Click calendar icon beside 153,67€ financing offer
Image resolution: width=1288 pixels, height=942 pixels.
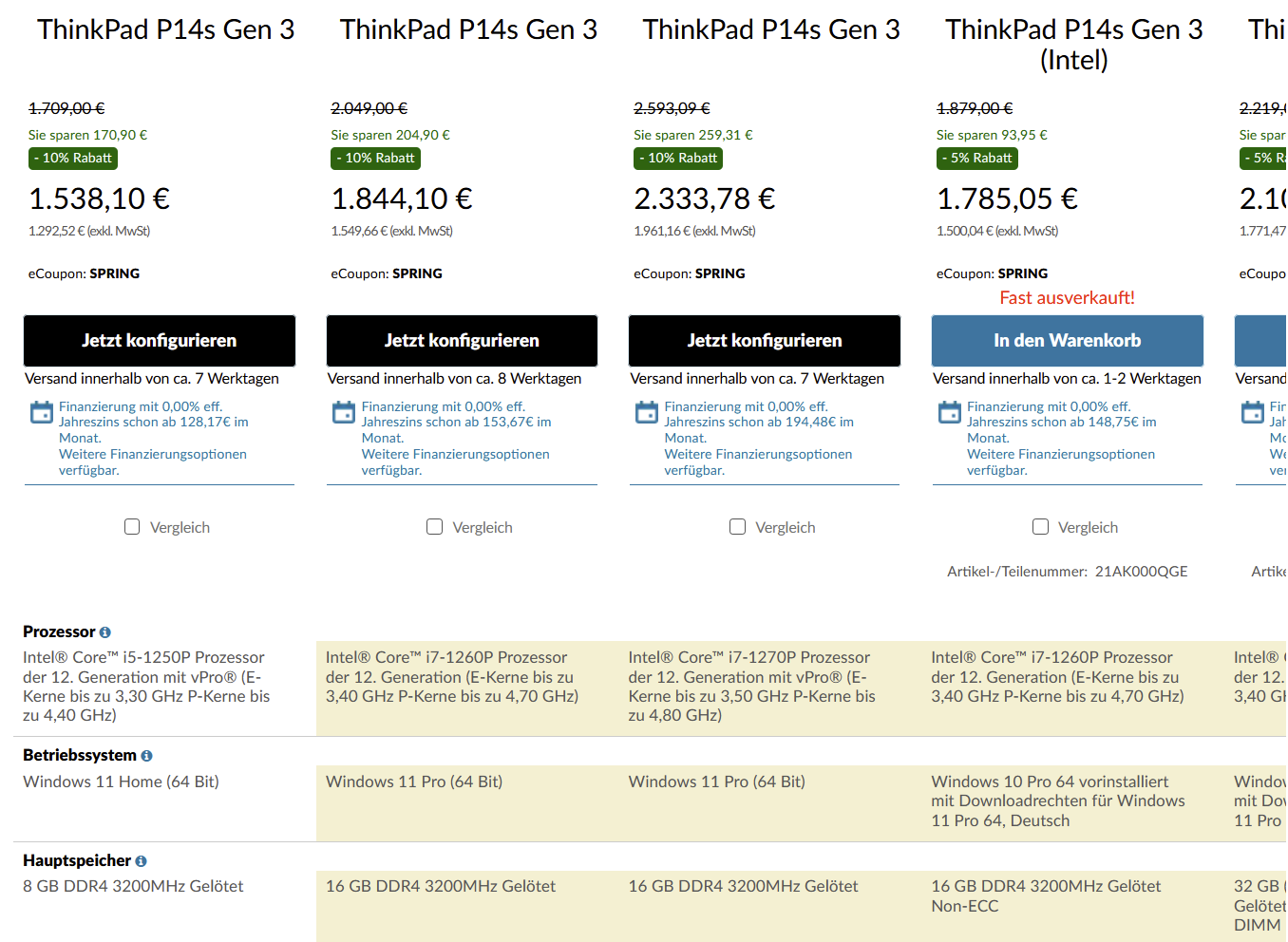(344, 412)
